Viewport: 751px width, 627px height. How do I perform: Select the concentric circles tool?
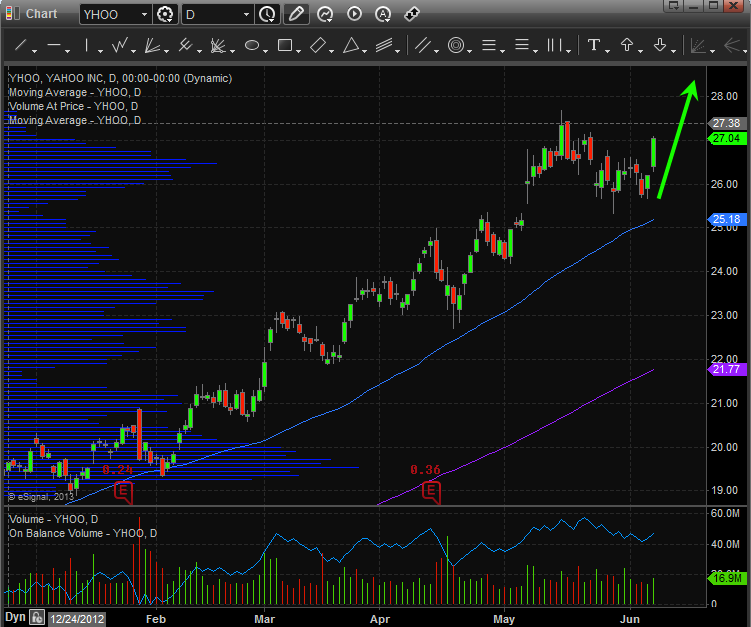tap(456, 46)
